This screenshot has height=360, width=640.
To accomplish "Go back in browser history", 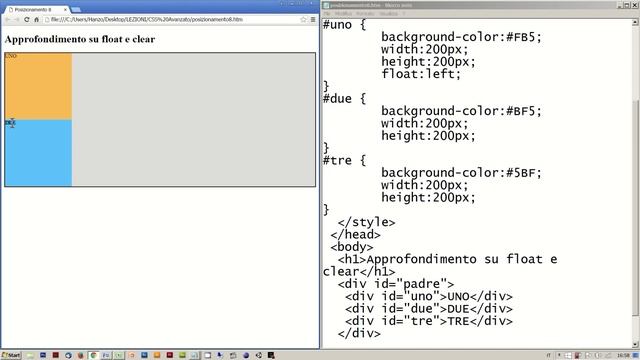I will click(x=7, y=20).
